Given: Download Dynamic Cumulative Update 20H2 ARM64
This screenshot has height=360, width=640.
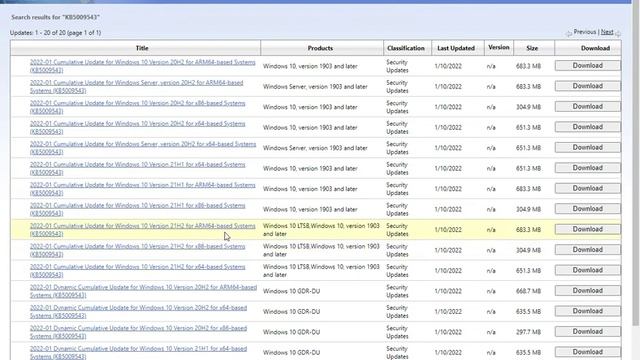Looking at the screenshot, I should pyautogui.click(x=587, y=291).
